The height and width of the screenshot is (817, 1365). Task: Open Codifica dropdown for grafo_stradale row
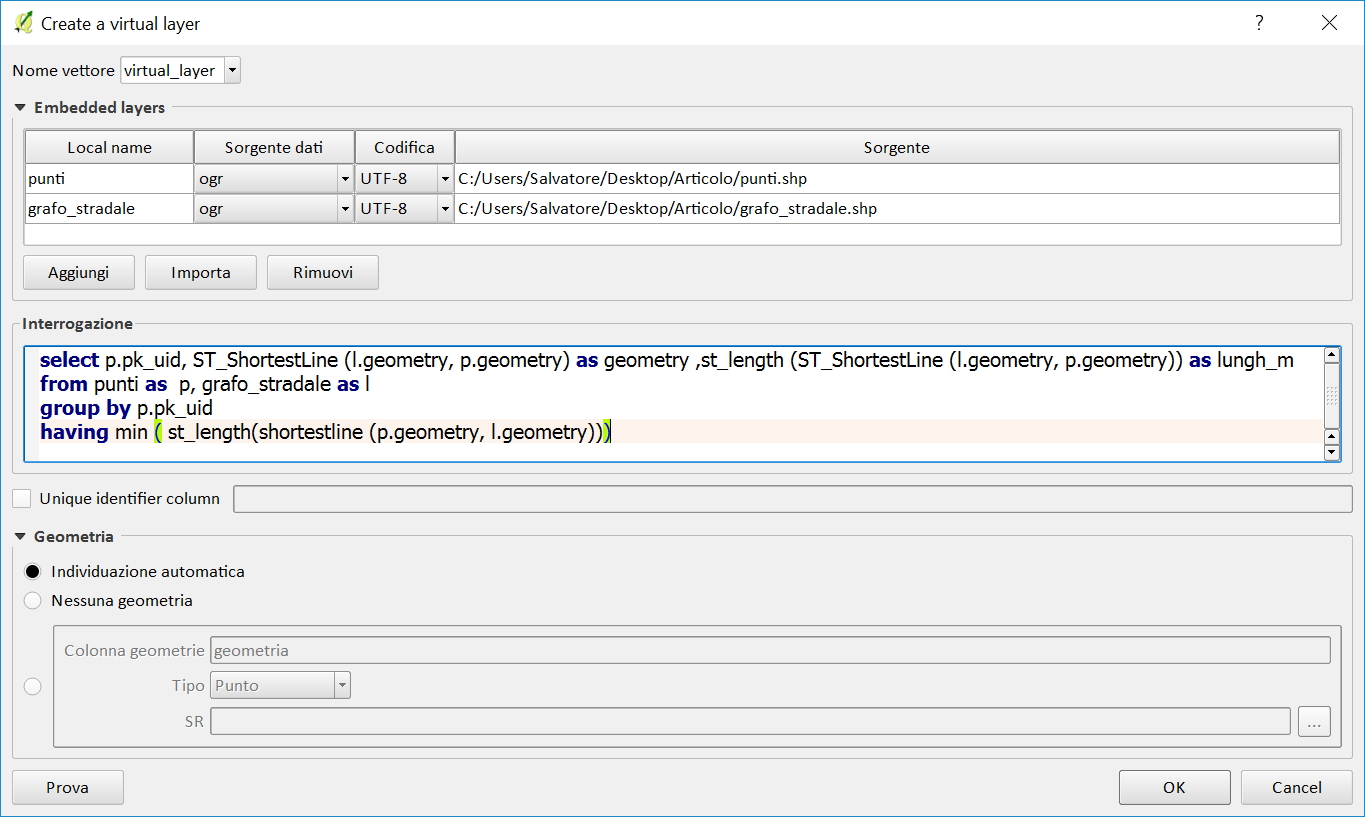click(444, 209)
